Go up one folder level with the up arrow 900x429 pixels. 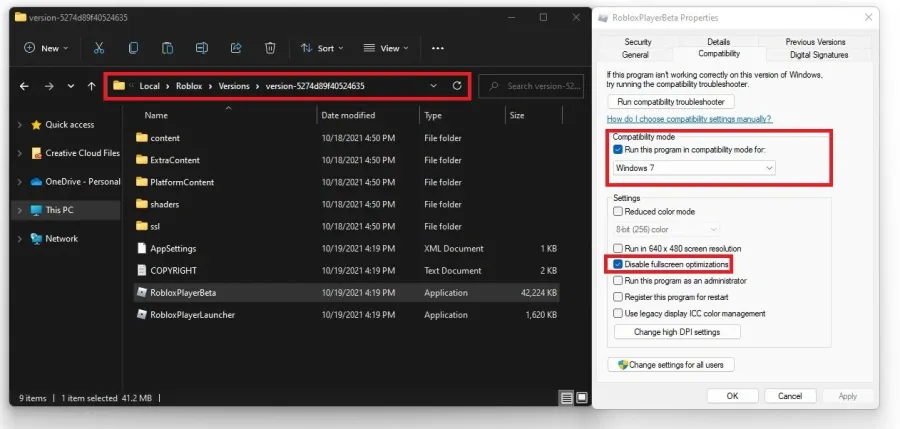[91, 86]
